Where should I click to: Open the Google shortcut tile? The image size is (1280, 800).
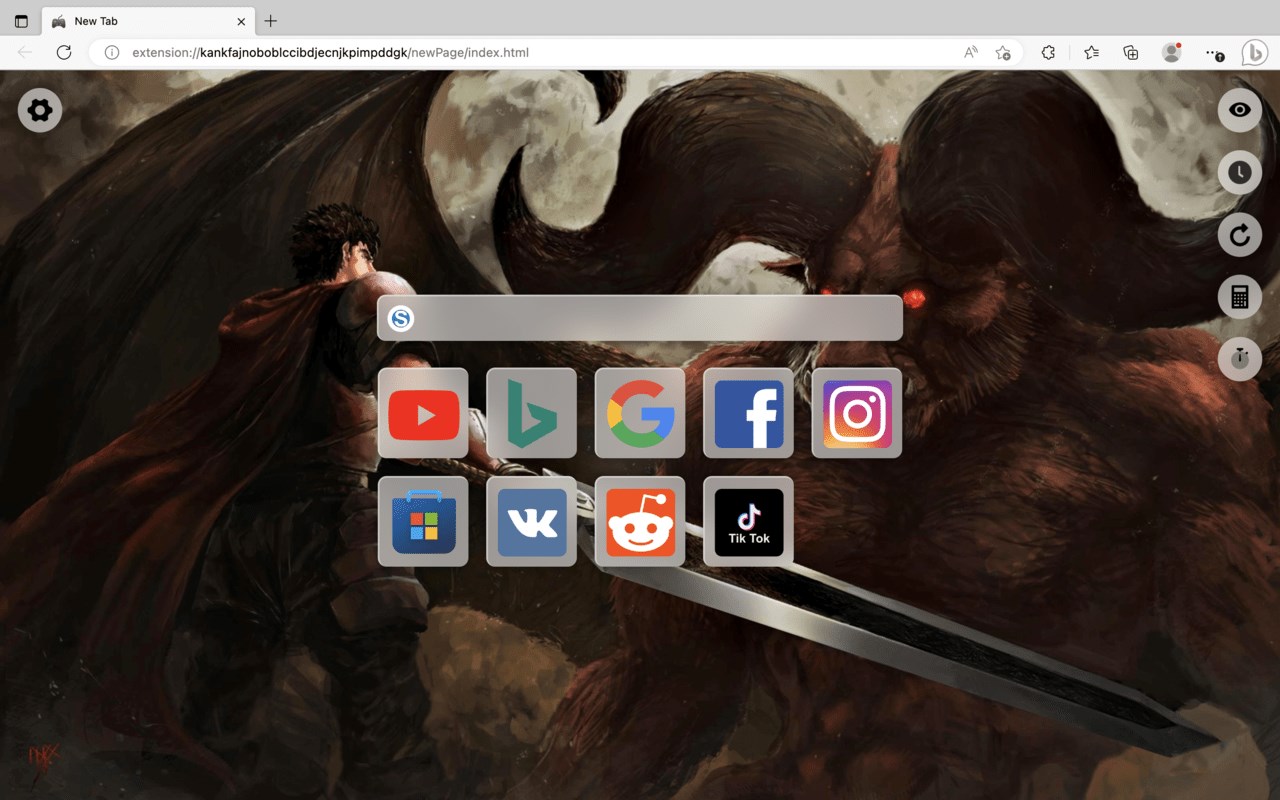[x=640, y=413]
